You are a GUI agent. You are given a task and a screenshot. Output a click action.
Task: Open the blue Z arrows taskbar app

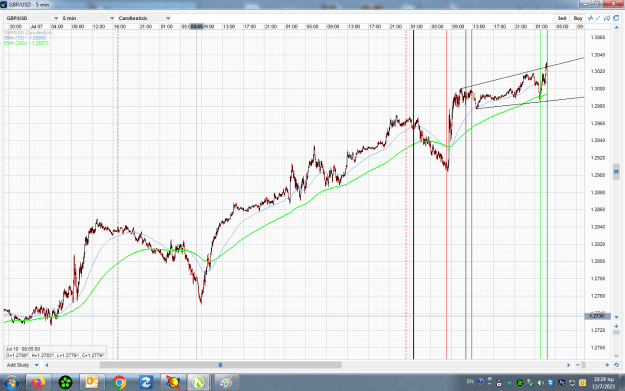pos(146,383)
